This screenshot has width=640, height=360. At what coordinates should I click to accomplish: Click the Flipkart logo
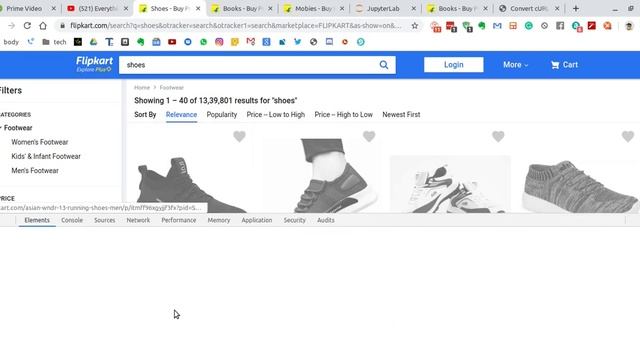(x=94, y=64)
